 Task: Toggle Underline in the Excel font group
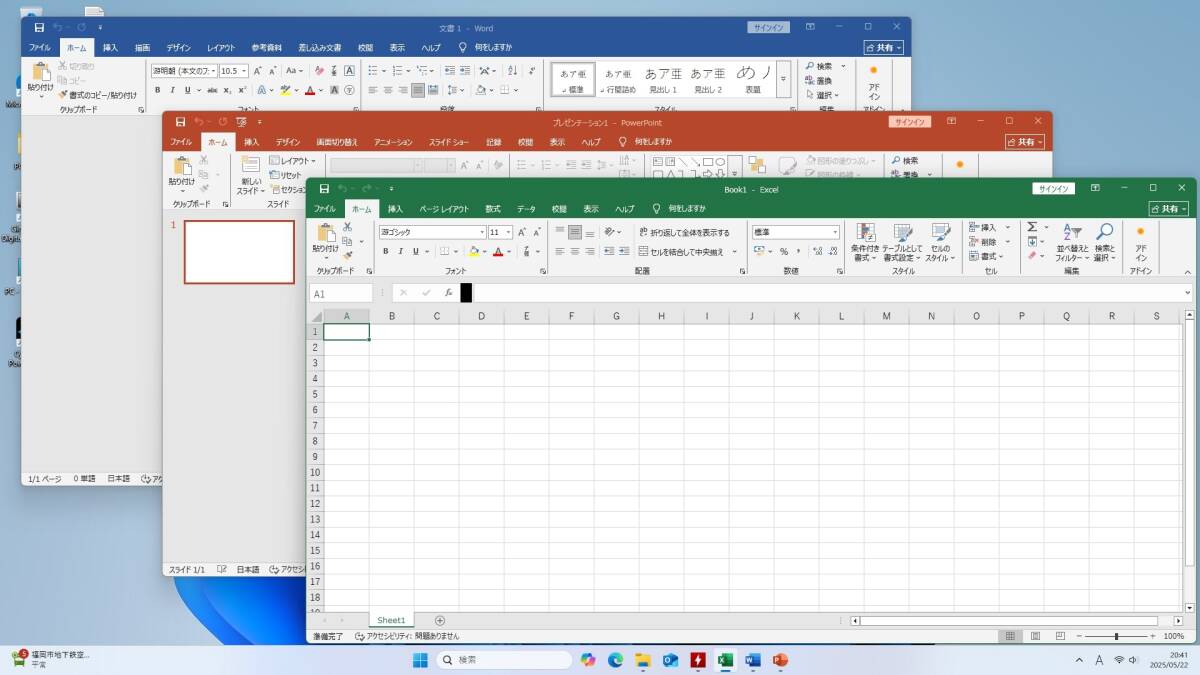click(416, 251)
